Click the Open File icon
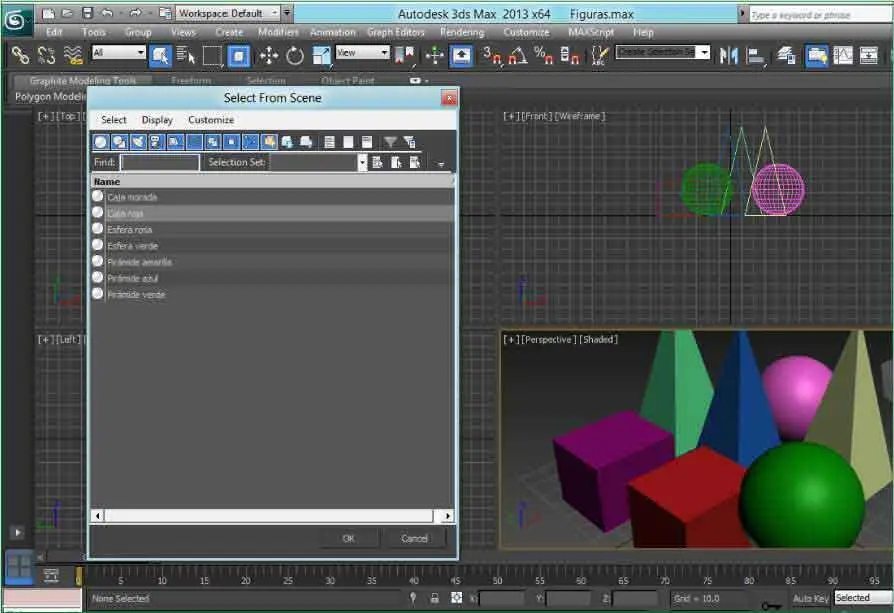 [67, 13]
